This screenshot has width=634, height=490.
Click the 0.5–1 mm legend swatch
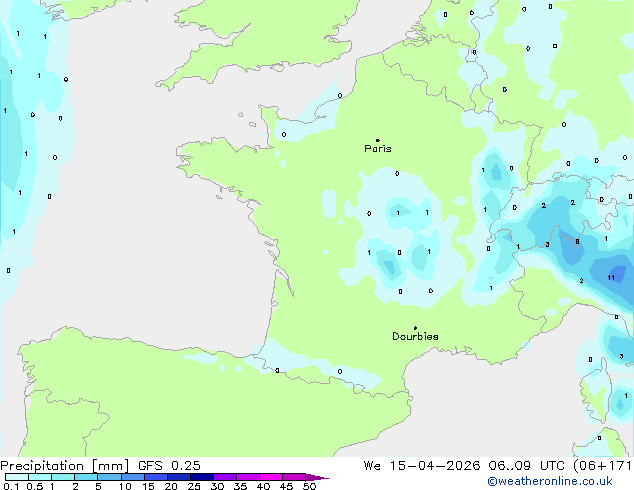click(x=40, y=477)
